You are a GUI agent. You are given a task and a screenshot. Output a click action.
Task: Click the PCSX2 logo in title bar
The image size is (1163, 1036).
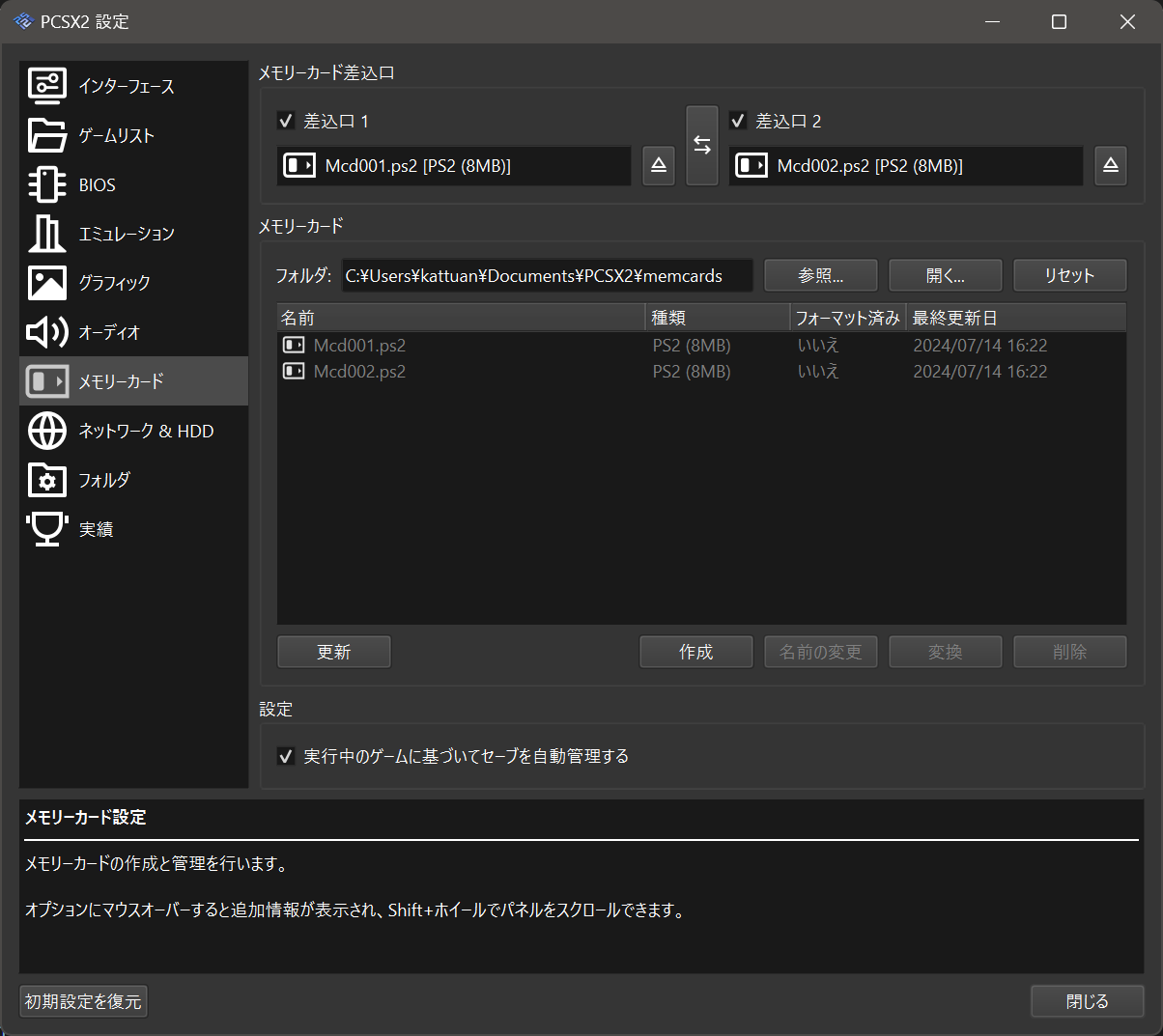pyautogui.click(x=23, y=21)
